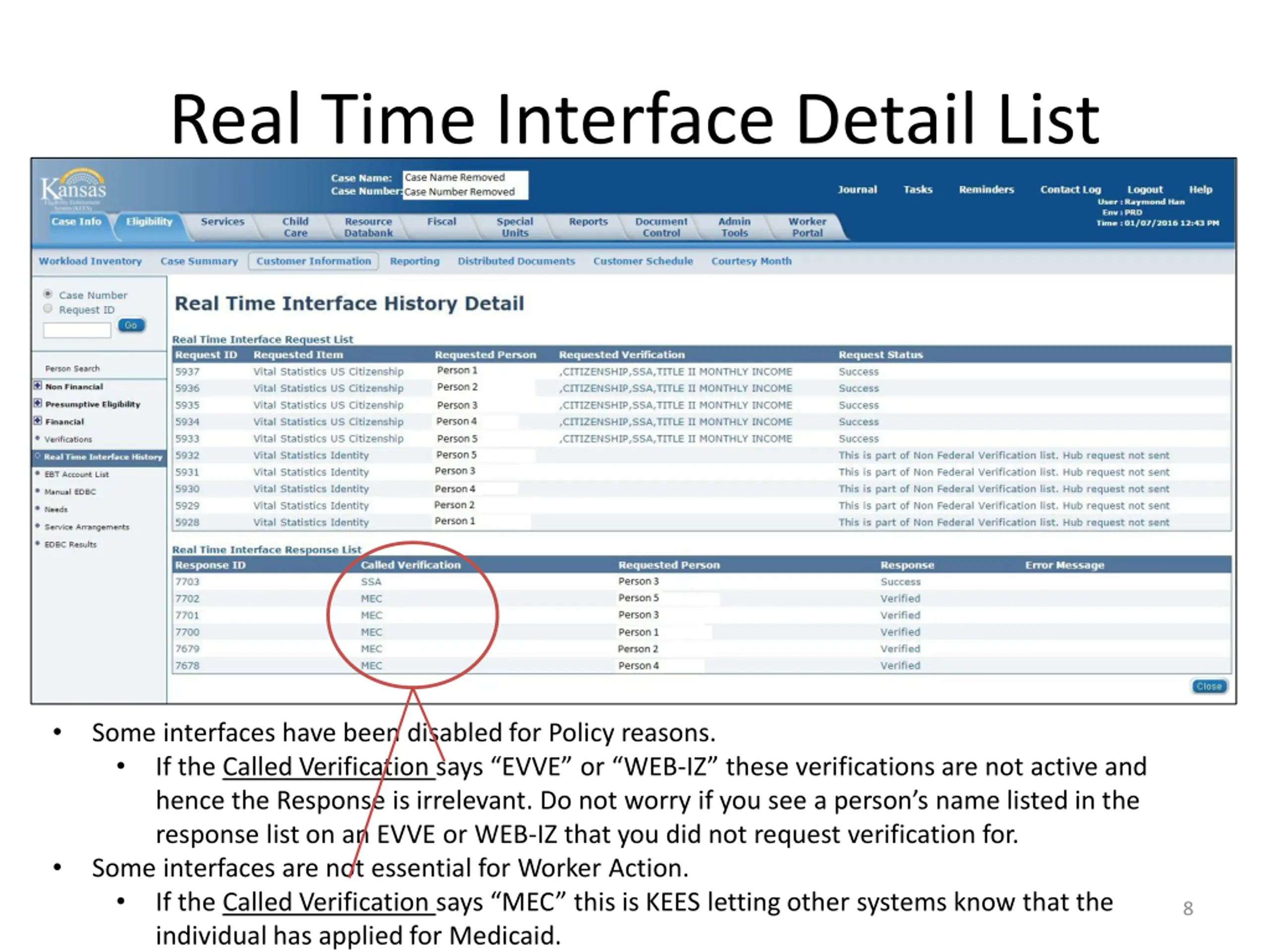Open the Fiscal tab
The image size is (1270, 952).
441,222
